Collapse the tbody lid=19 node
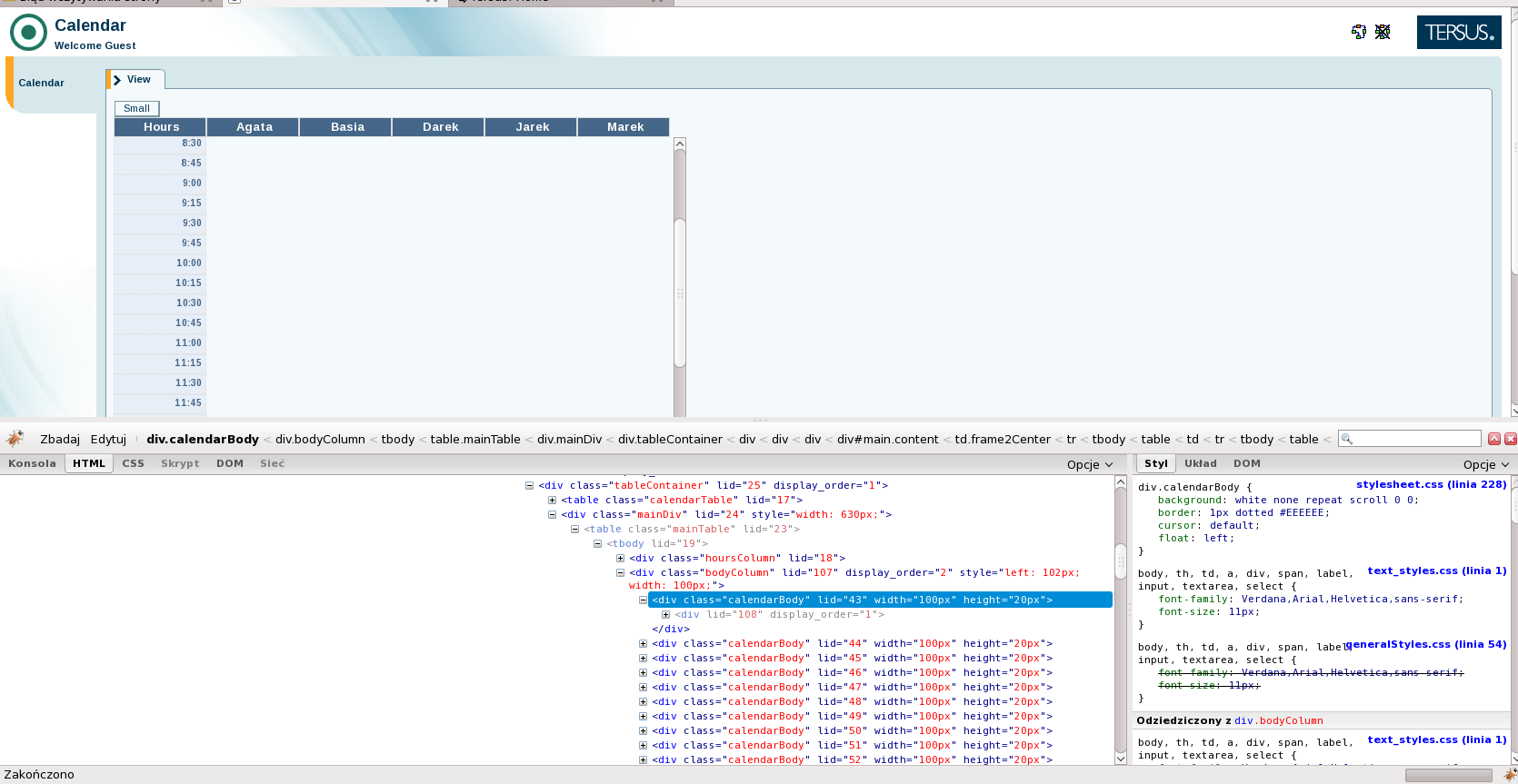The width and height of the screenshot is (1518, 784). pyautogui.click(x=597, y=543)
